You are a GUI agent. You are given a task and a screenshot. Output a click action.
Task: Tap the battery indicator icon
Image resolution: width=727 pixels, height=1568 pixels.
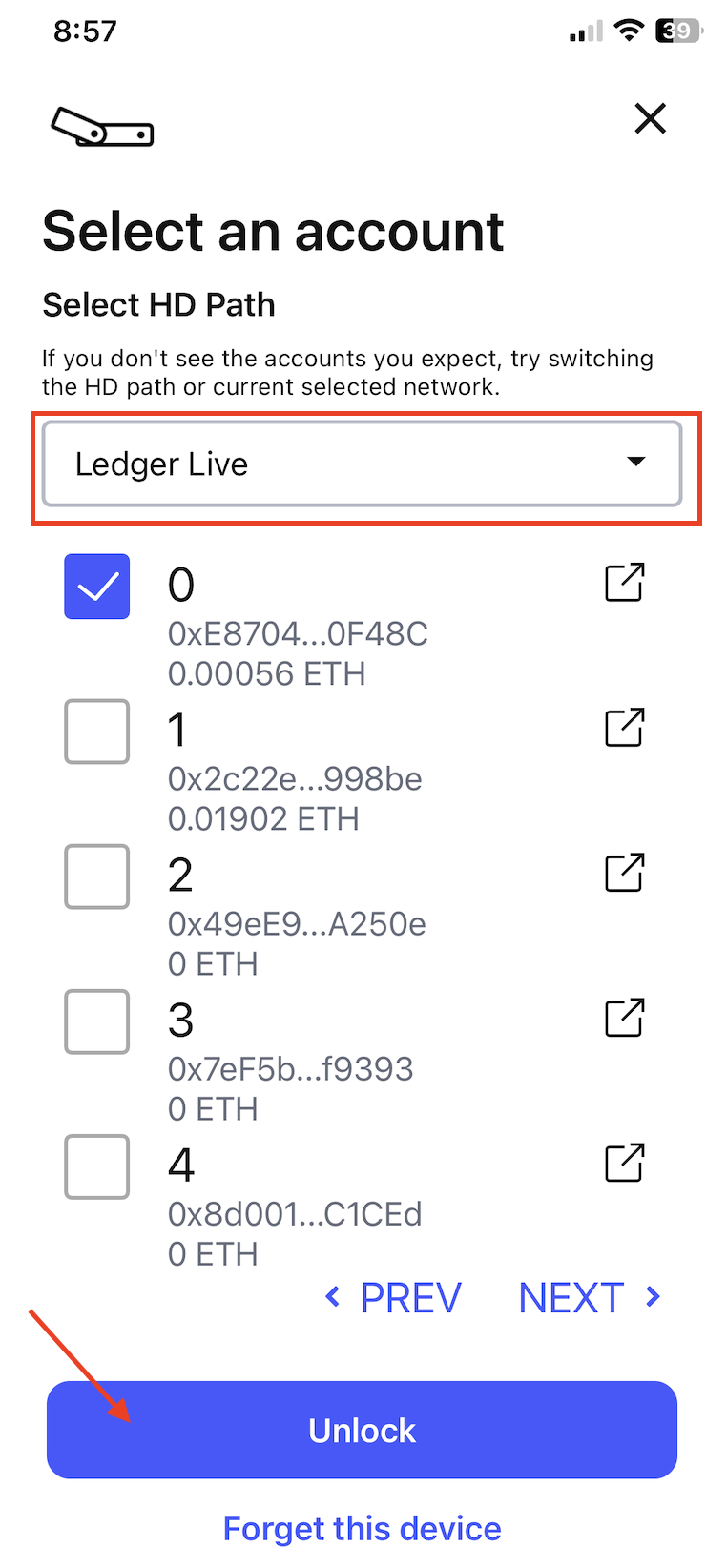pyautogui.click(x=678, y=31)
